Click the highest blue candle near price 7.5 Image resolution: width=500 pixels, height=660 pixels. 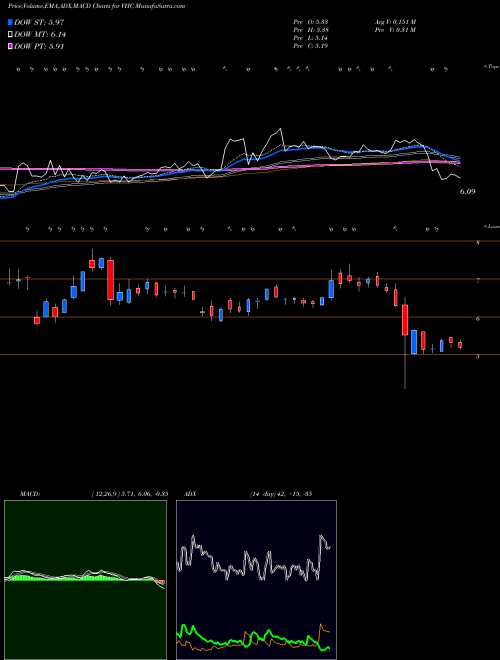click(x=101, y=263)
